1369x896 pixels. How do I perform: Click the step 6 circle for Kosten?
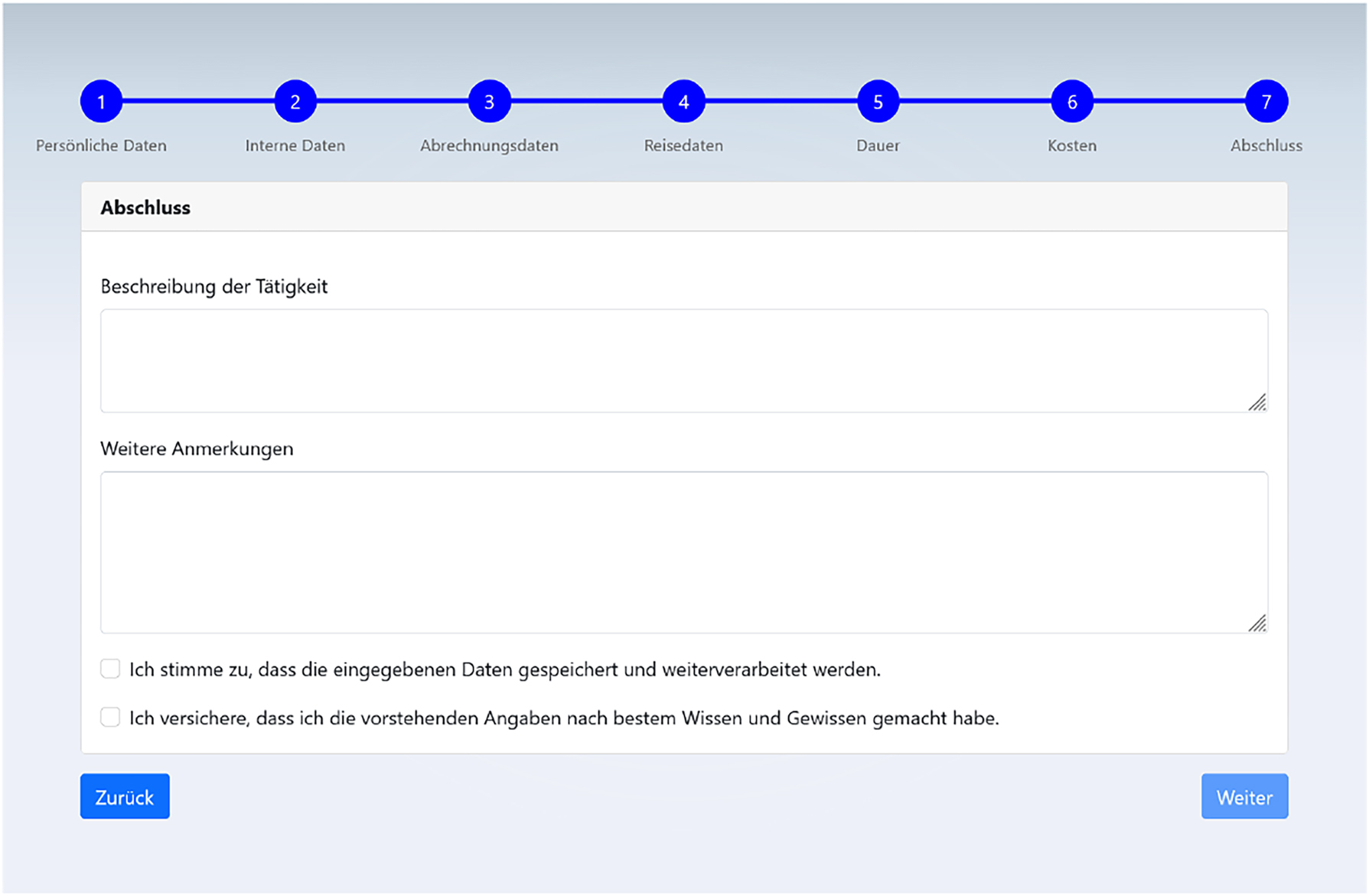tap(1071, 100)
